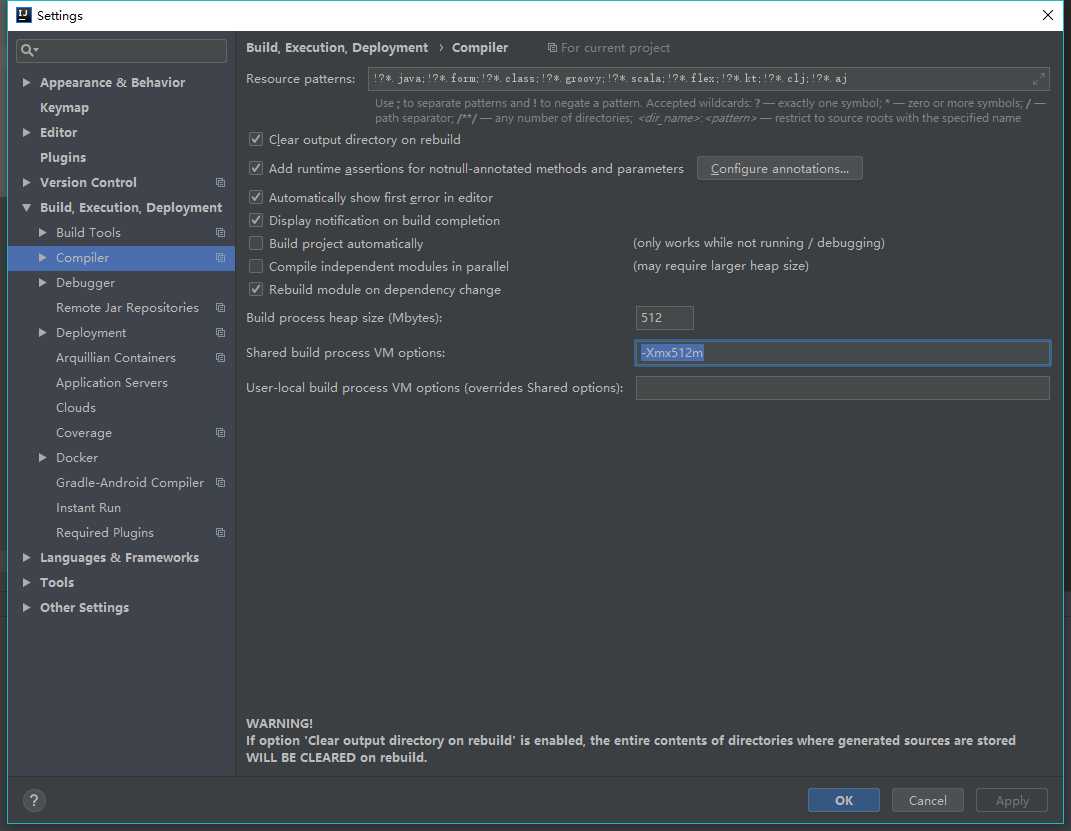
Task: Expand the Other Settings arrow
Action: [x=26, y=608]
